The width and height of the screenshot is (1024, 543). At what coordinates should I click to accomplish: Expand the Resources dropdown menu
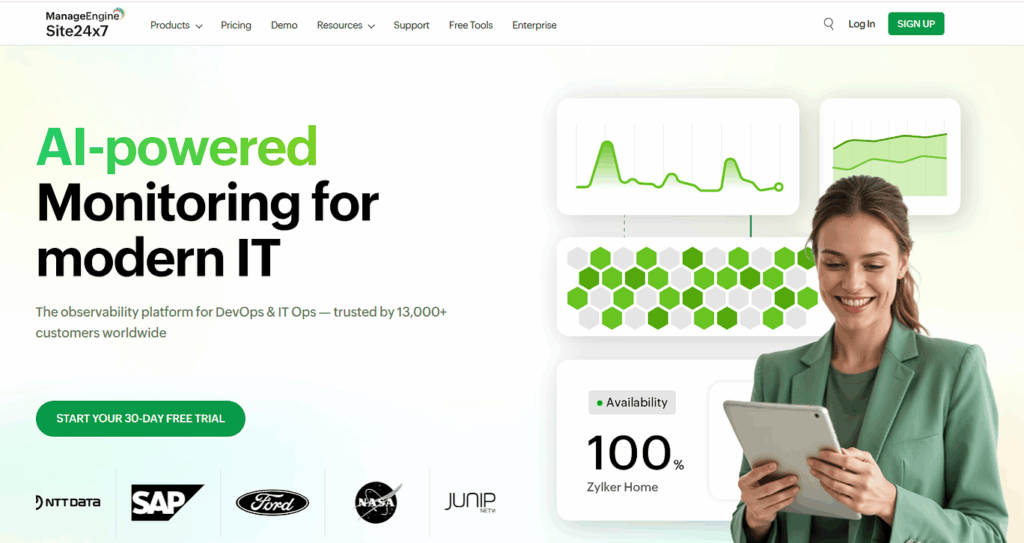coord(345,25)
